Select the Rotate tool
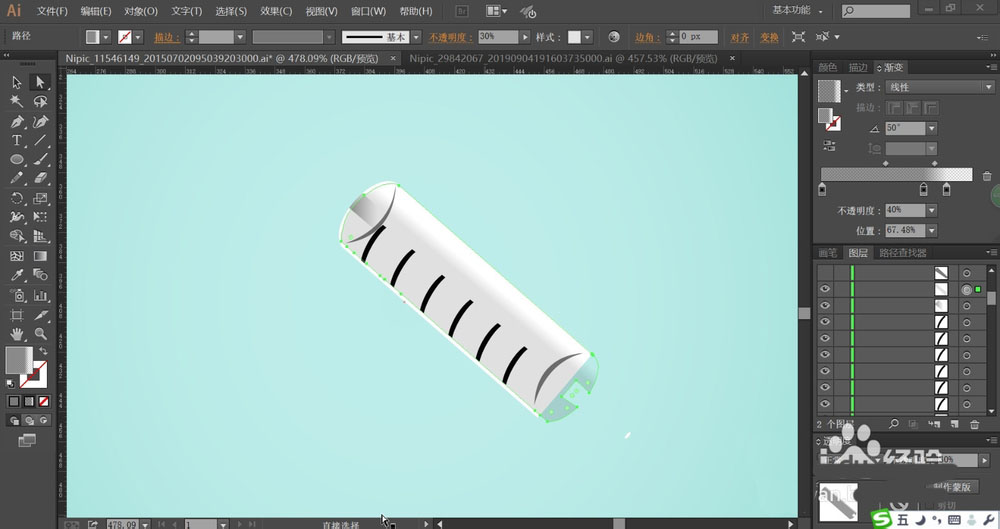This screenshot has height=529, width=1000. click(x=17, y=198)
